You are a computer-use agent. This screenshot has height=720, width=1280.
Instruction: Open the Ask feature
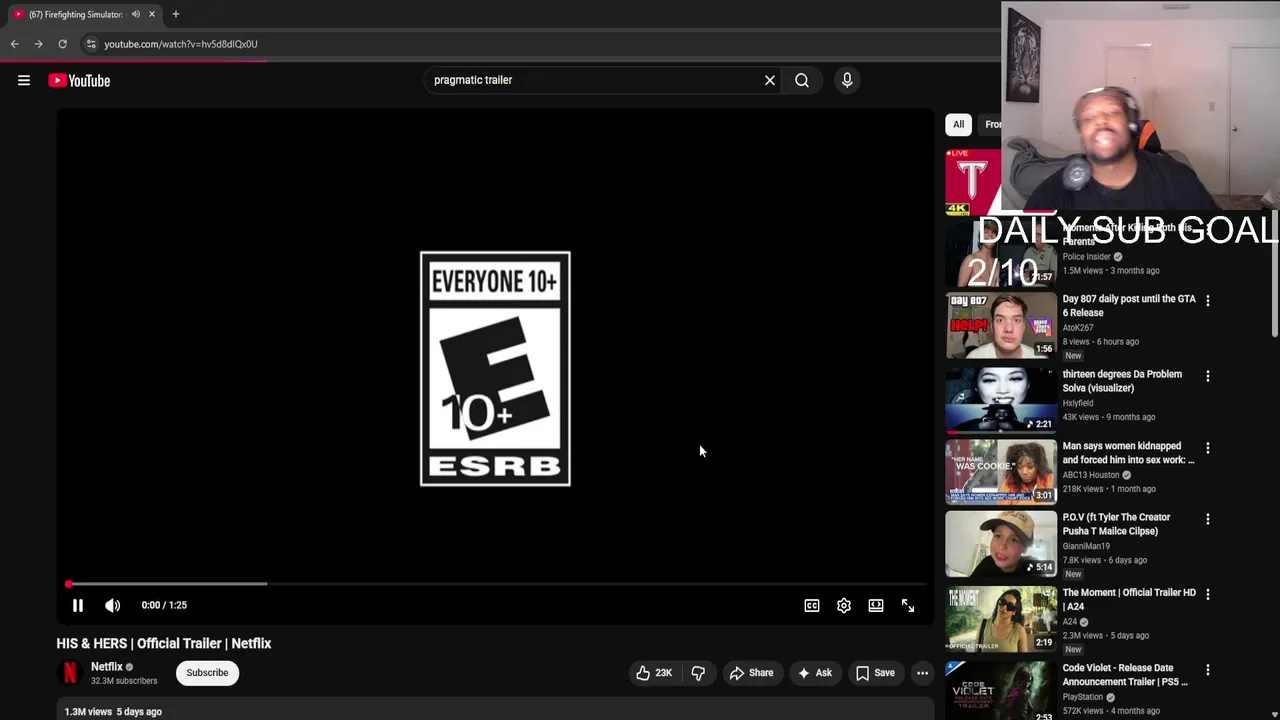[x=814, y=673]
